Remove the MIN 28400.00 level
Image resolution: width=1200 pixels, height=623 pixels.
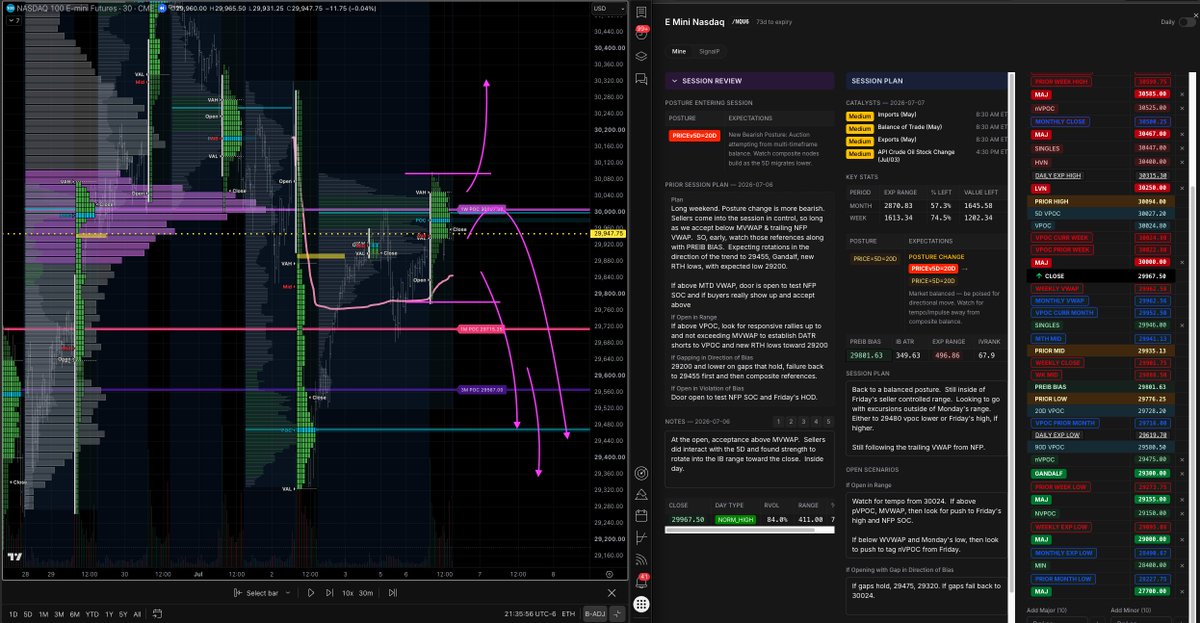[x=1183, y=565]
